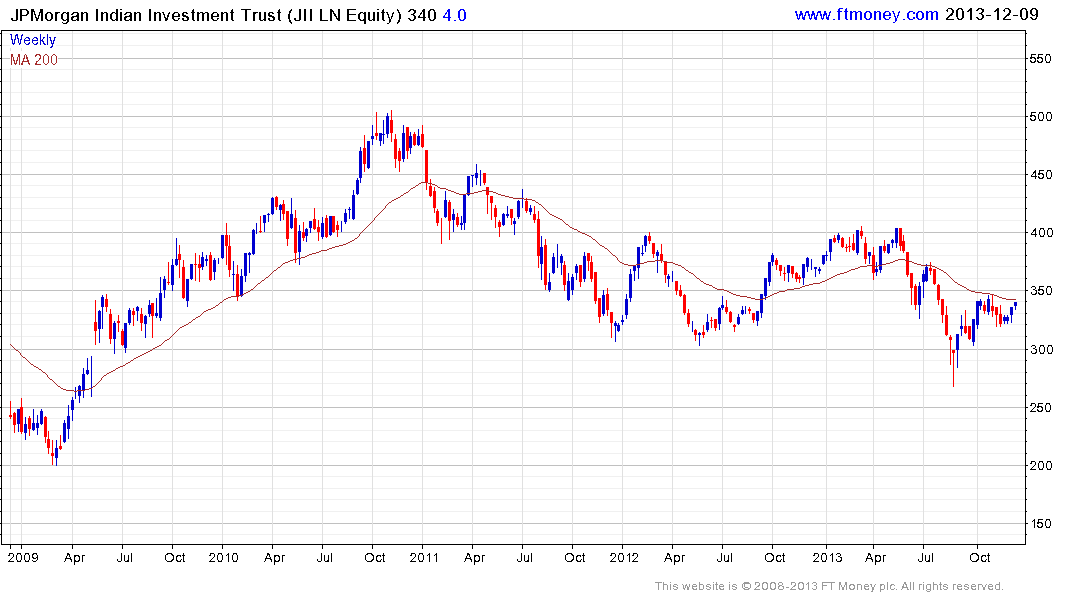This screenshot has height=600, width=1075.
Task: Open the www.ftmoney.com link
Action: tap(866, 14)
